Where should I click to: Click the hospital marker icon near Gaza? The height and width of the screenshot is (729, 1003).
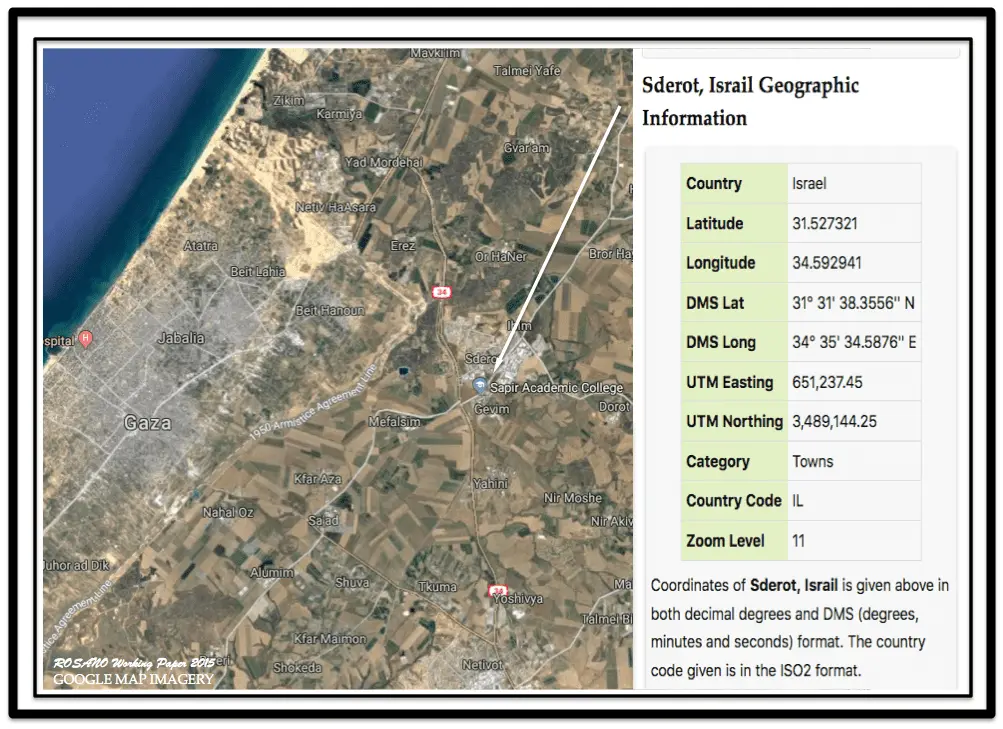pyautogui.click(x=86, y=340)
